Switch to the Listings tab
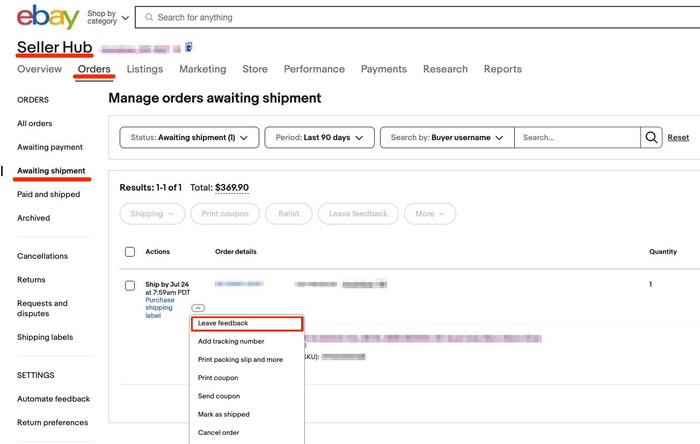This screenshot has height=444, width=700. [145, 70]
